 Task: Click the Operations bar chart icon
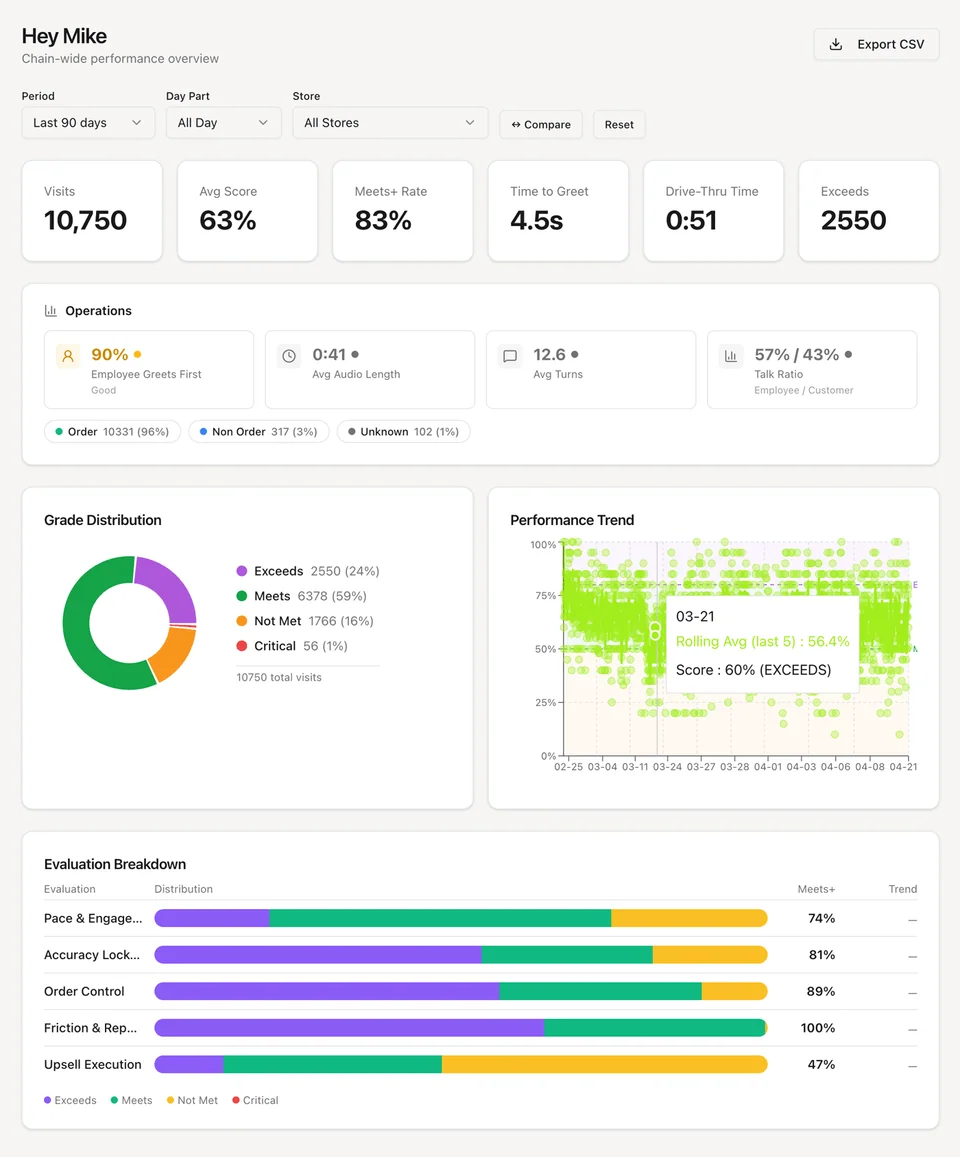pos(51,311)
